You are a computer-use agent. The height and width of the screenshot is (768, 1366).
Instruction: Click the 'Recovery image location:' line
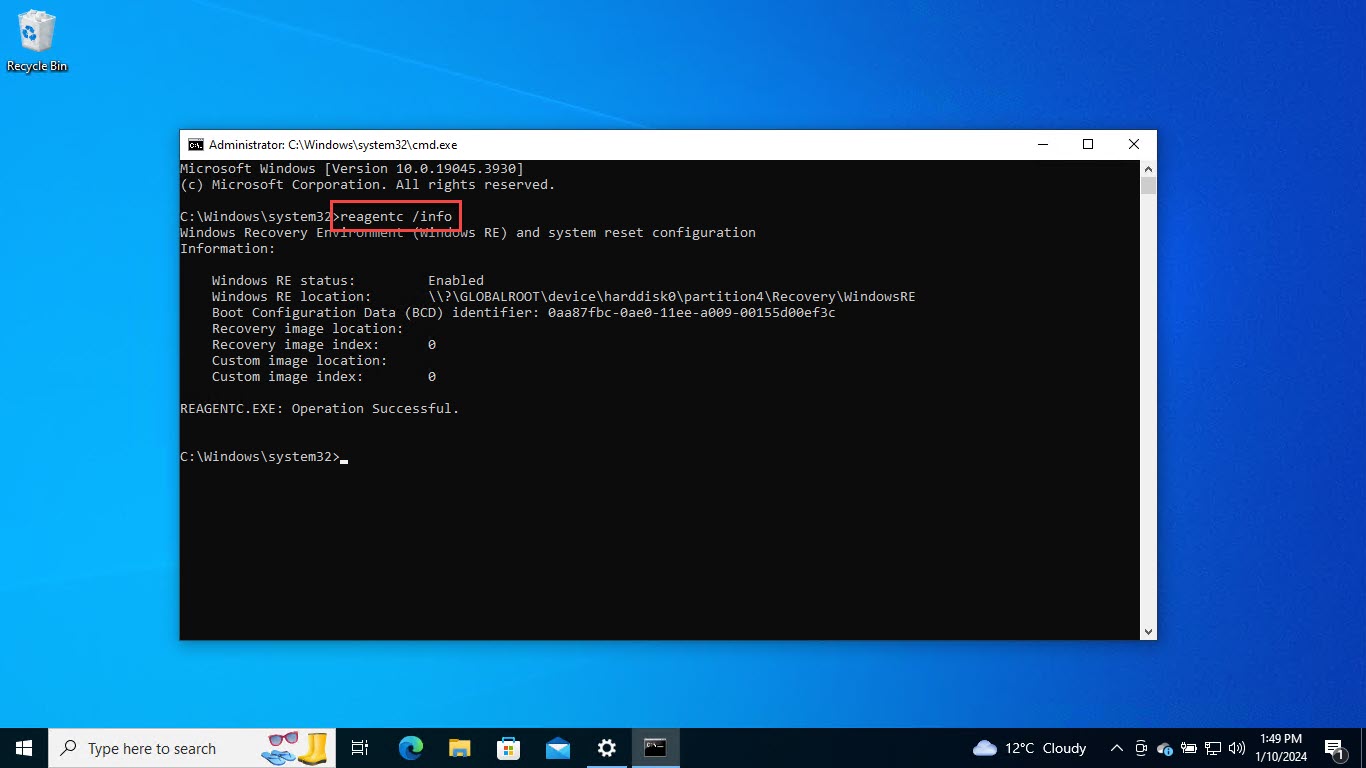pos(308,329)
